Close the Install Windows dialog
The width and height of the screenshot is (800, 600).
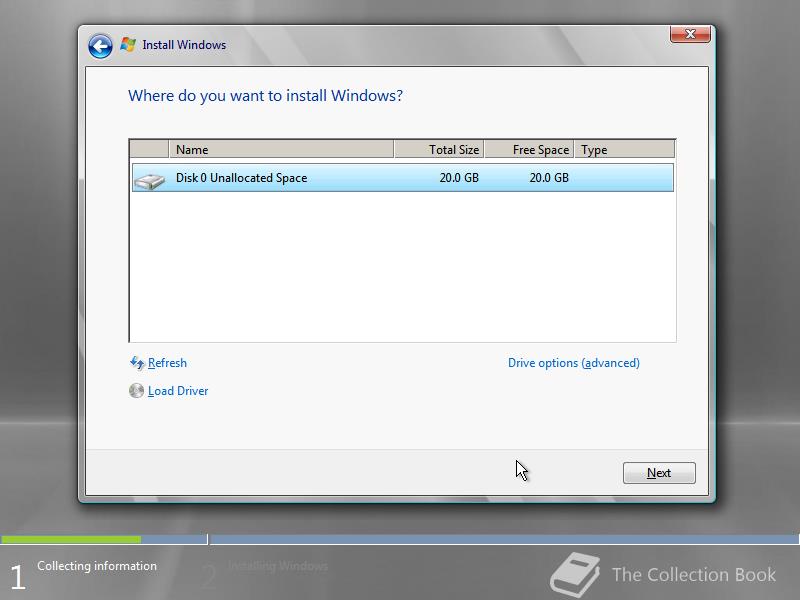click(x=690, y=34)
